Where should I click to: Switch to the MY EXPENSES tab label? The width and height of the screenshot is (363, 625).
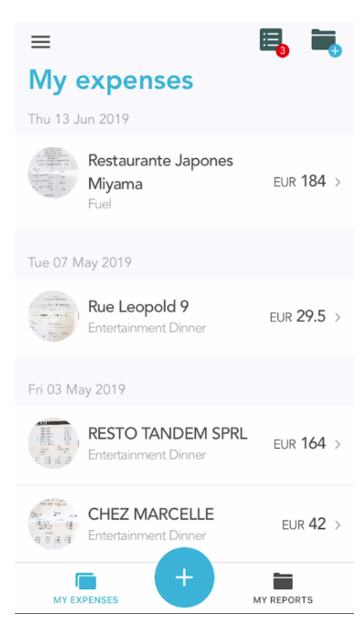tap(86, 600)
